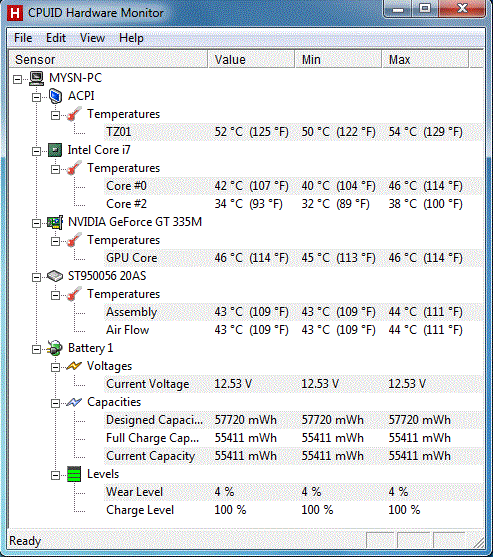Select the Core #0 row

click(293, 186)
